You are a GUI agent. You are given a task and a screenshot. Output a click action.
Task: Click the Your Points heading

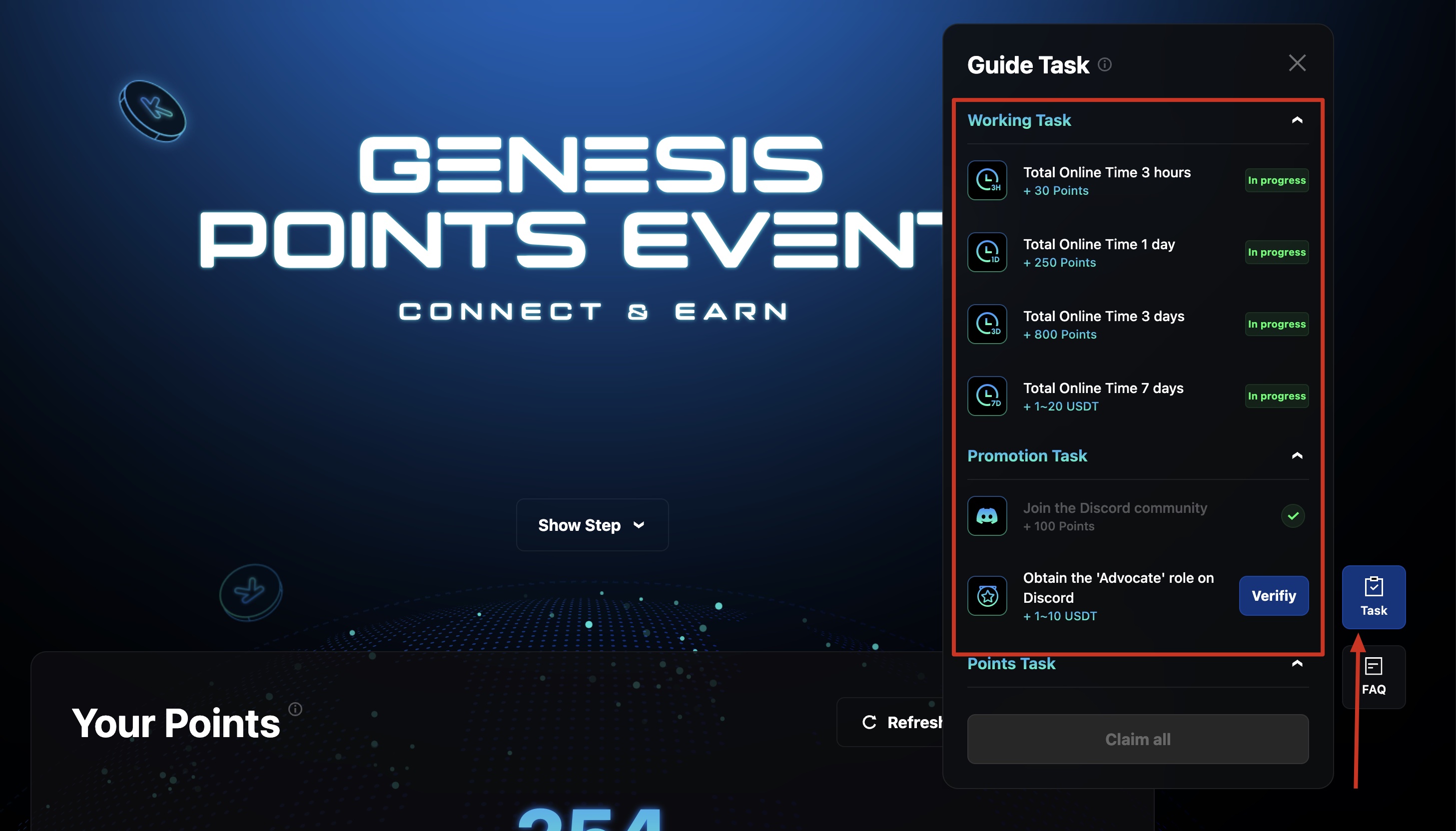176,724
